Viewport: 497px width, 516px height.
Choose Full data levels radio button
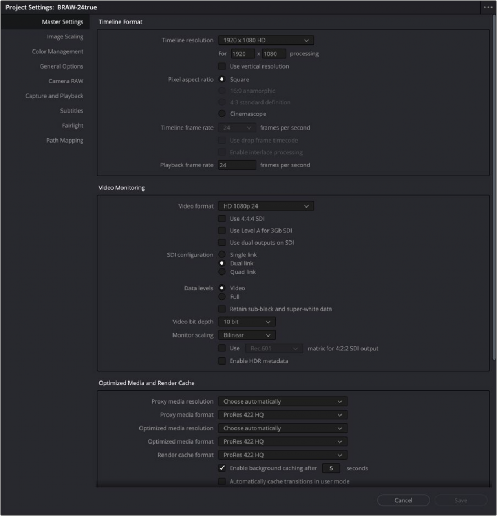(222, 296)
